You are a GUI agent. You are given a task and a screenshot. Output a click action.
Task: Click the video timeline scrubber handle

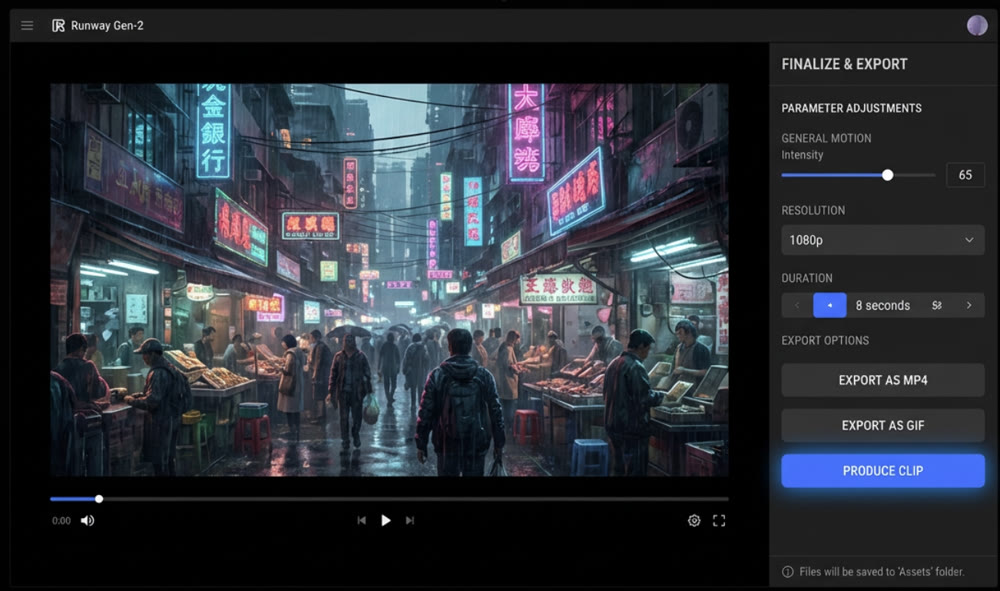coord(99,498)
